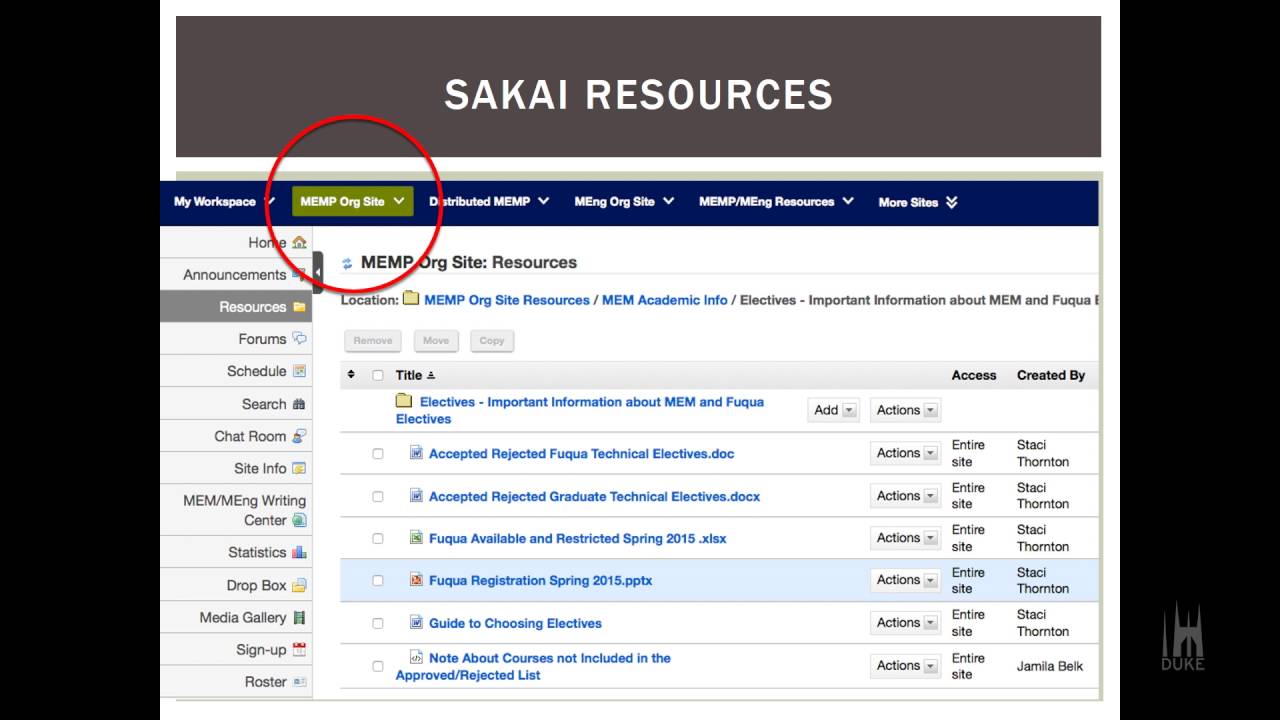The image size is (1280, 720).
Task: Click document icon for Guide to Choosing Electives
Action: coord(416,622)
